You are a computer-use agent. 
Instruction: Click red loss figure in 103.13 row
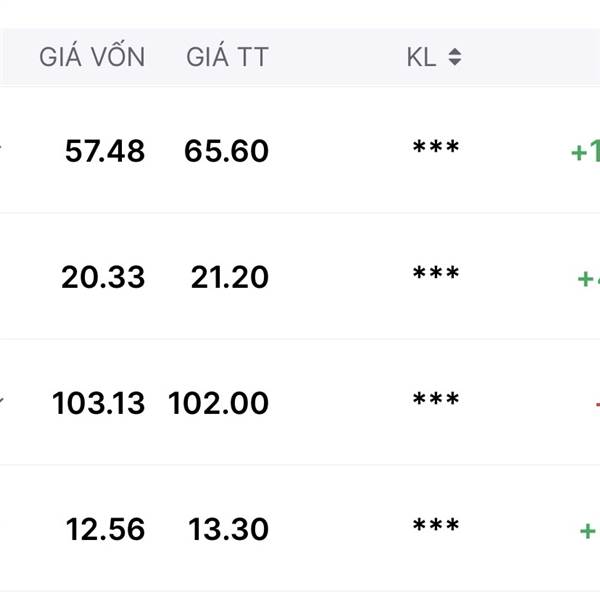coord(597,404)
